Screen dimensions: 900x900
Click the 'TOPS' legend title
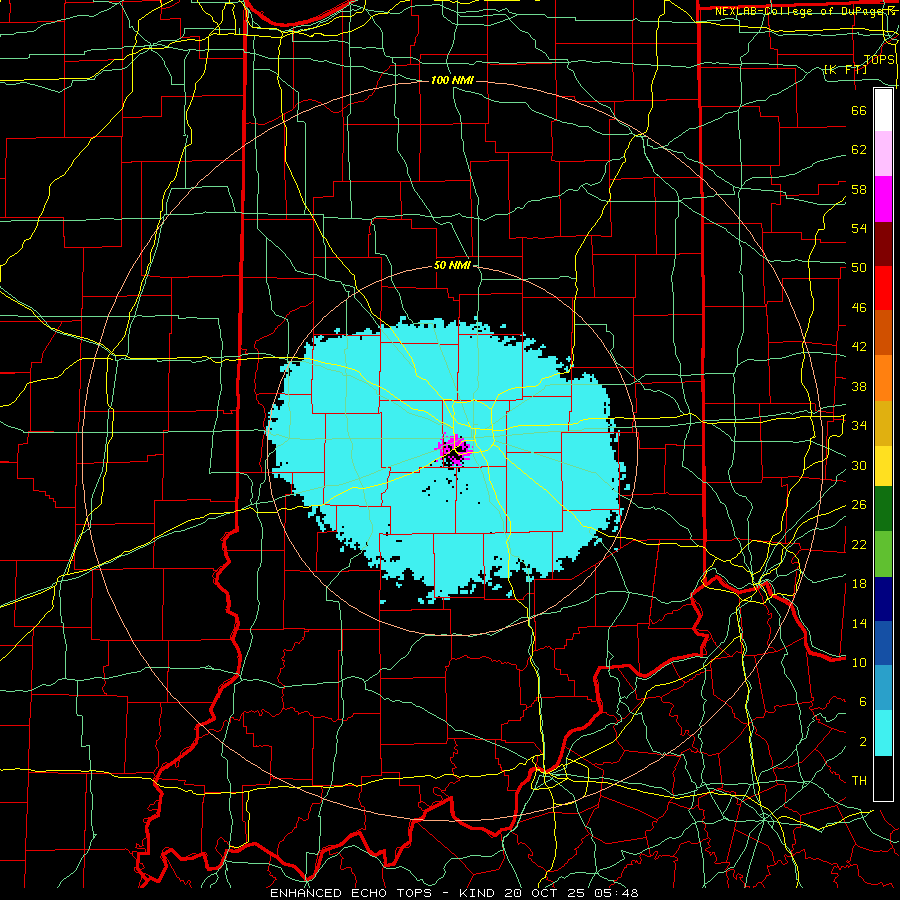click(x=879, y=60)
